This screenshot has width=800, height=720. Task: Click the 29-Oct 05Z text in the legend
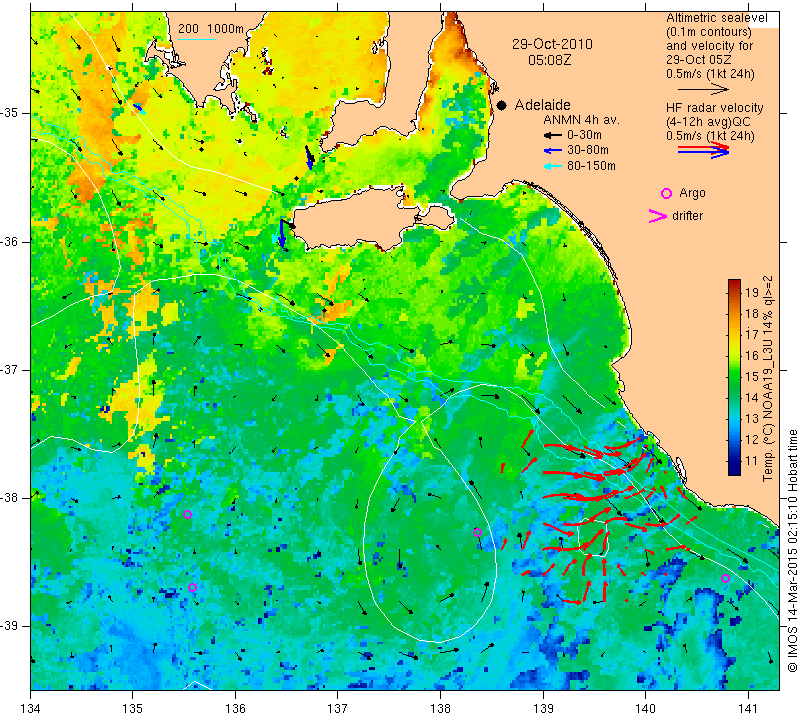(x=698, y=60)
